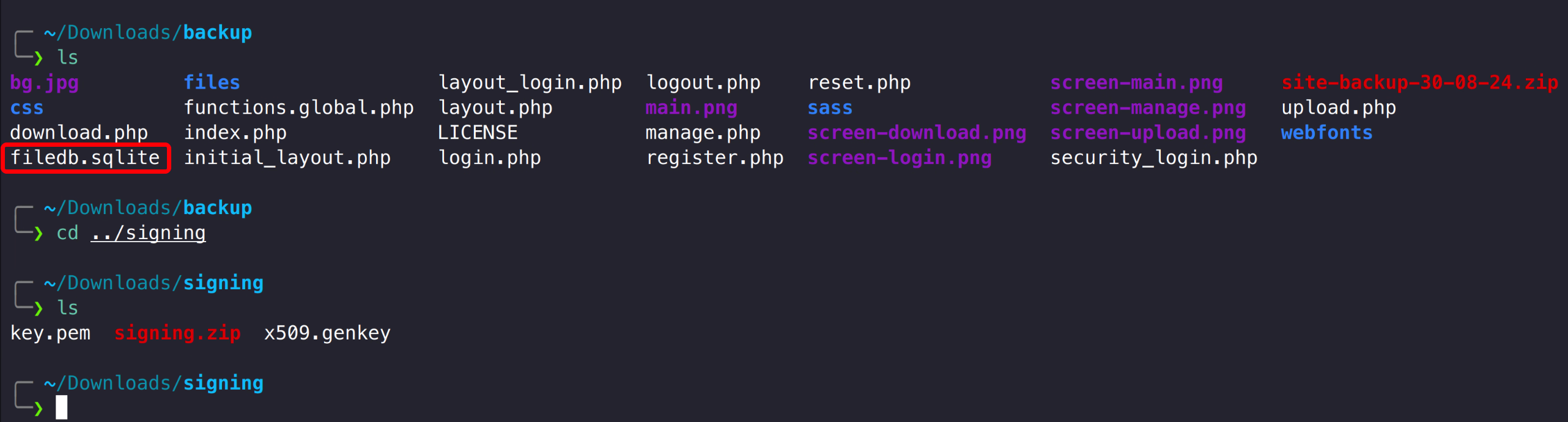Viewport: 1568px width, 422px height.
Task: Click the webfonts directory name
Action: click(1326, 133)
